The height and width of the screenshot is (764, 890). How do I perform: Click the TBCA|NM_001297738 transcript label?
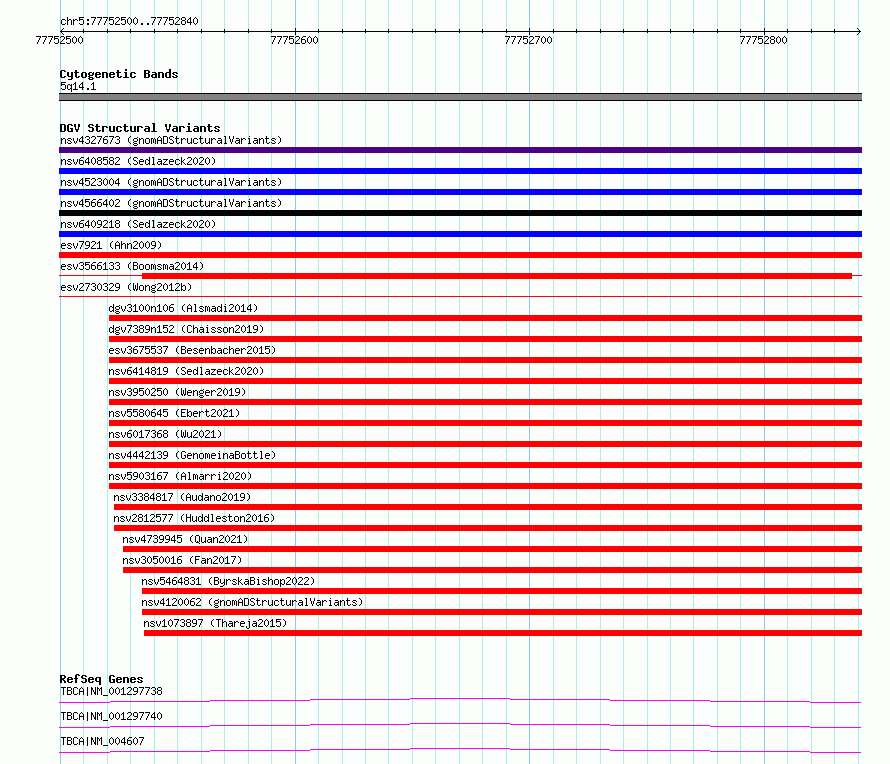tap(111, 691)
